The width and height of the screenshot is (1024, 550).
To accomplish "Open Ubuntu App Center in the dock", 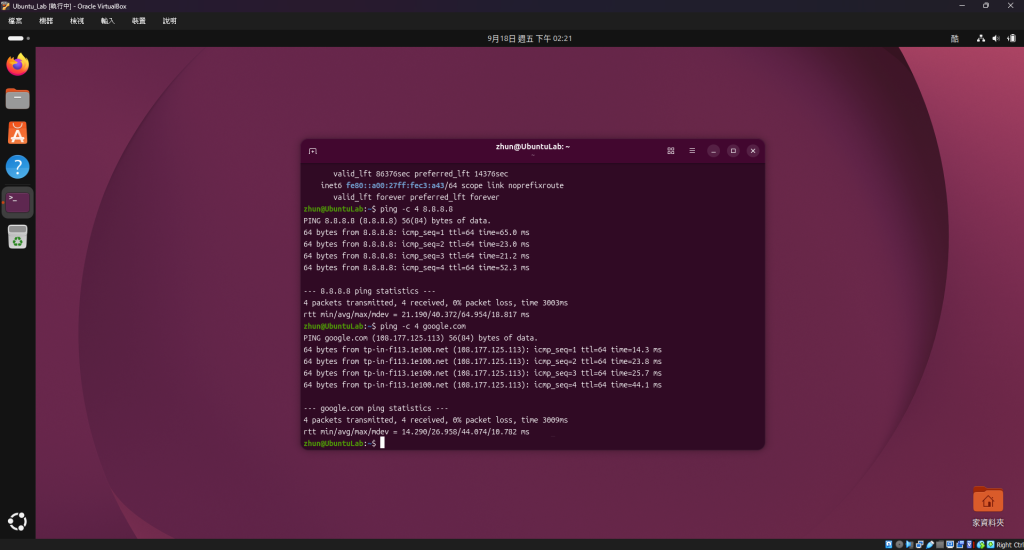I will click(18, 133).
